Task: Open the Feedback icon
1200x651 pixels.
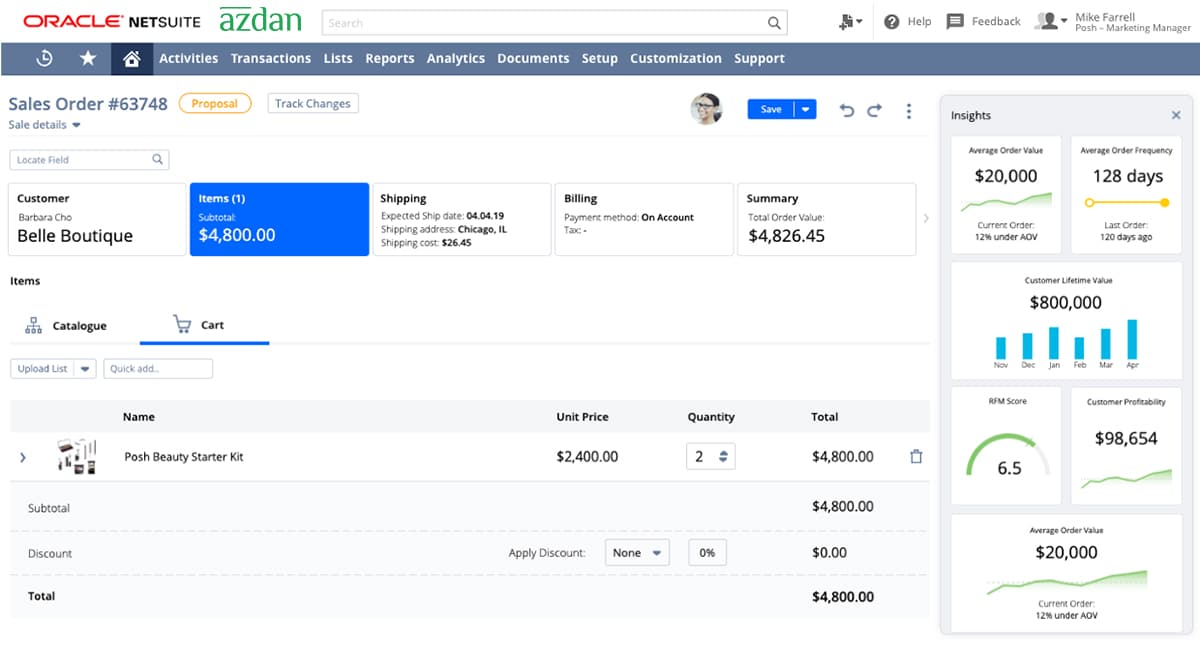Action: (955, 21)
